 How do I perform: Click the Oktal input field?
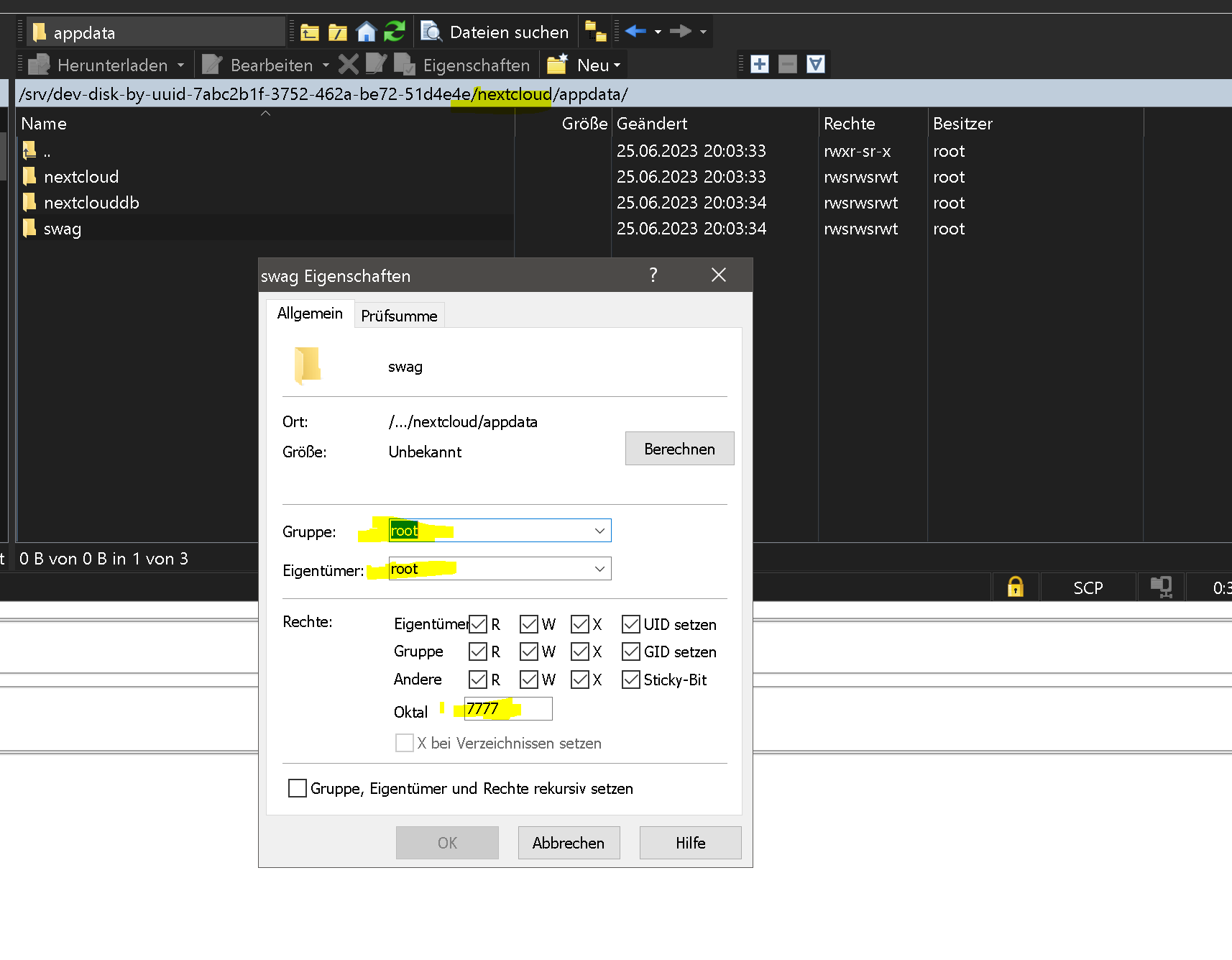coord(508,709)
